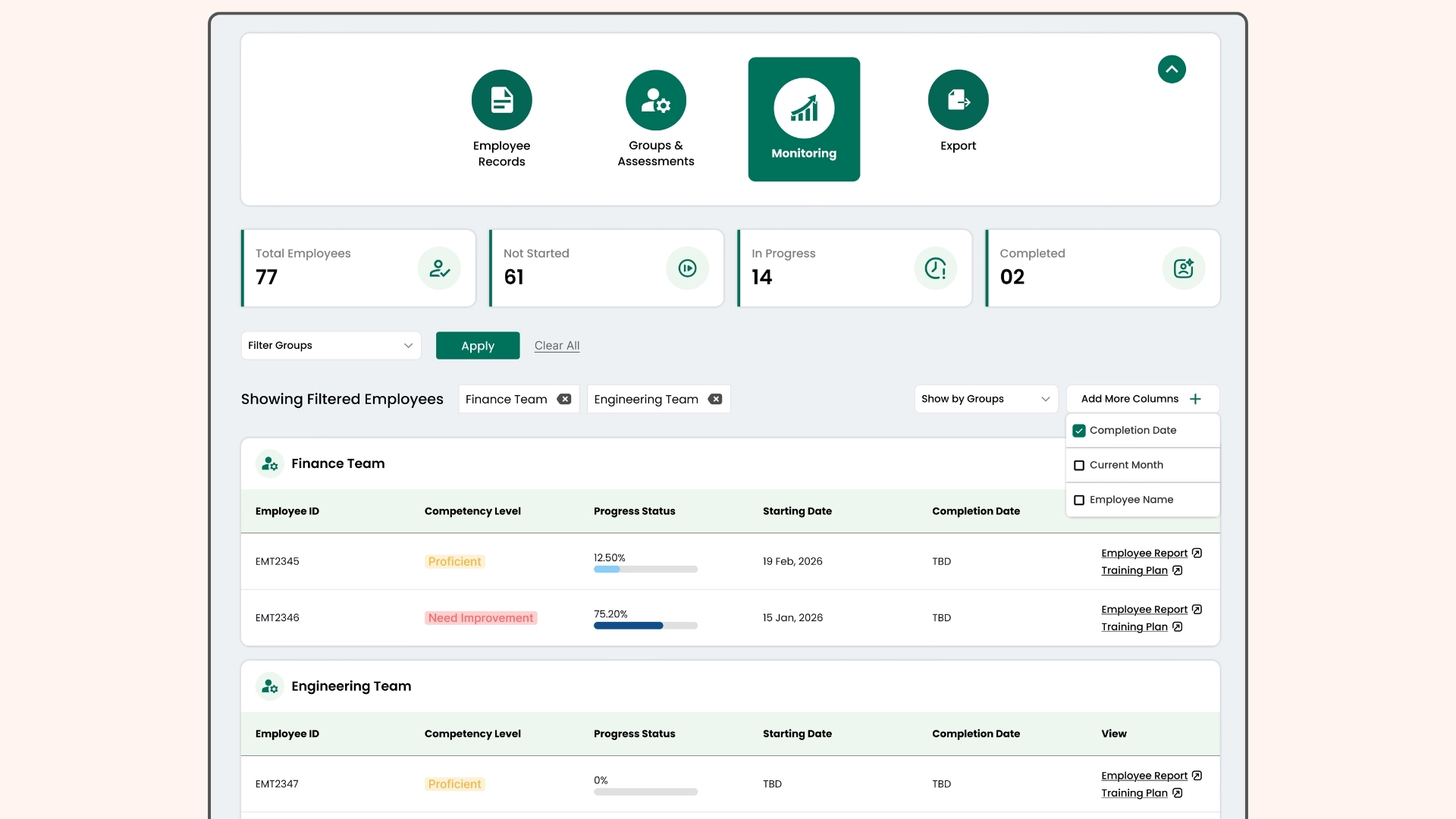Uncheck the Completion Date column checkbox
This screenshot has height=819, width=1456.
click(x=1079, y=431)
